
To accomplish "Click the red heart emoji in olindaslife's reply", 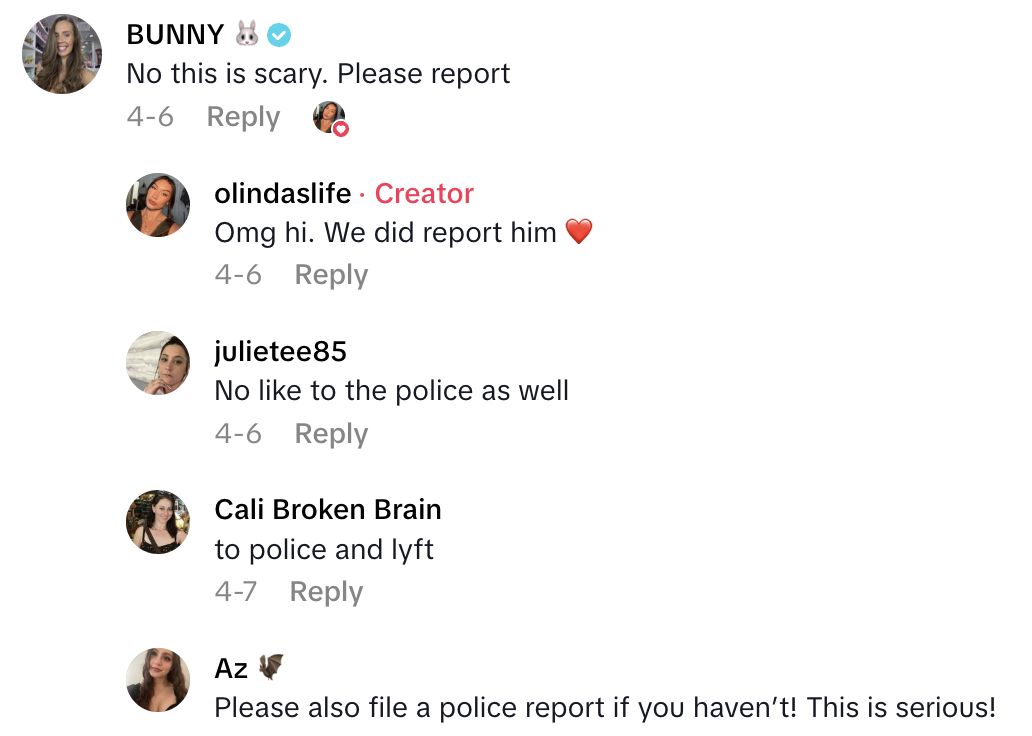I will pyautogui.click(x=578, y=231).
